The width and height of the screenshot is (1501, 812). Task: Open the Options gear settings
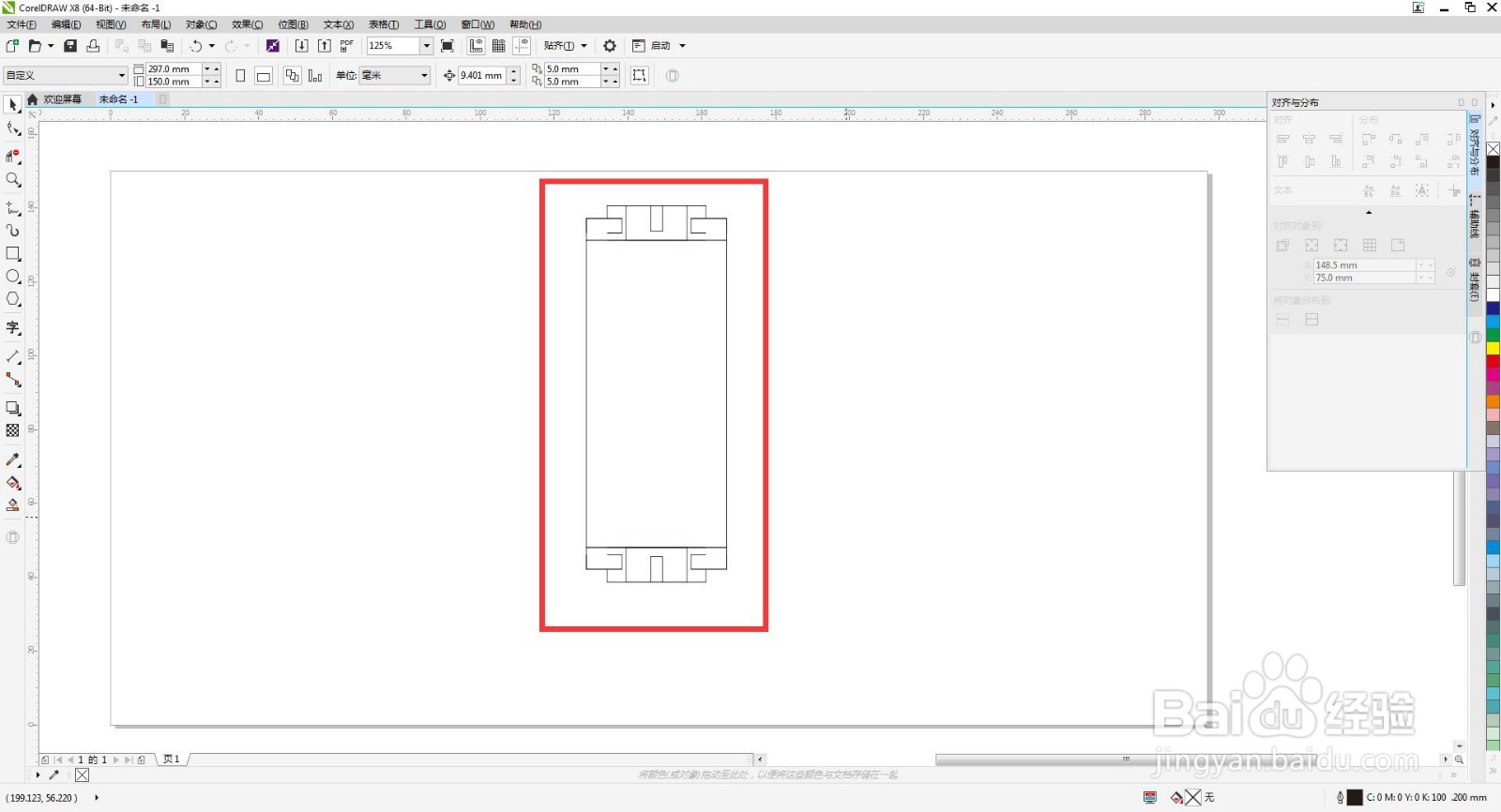point(610,45)
